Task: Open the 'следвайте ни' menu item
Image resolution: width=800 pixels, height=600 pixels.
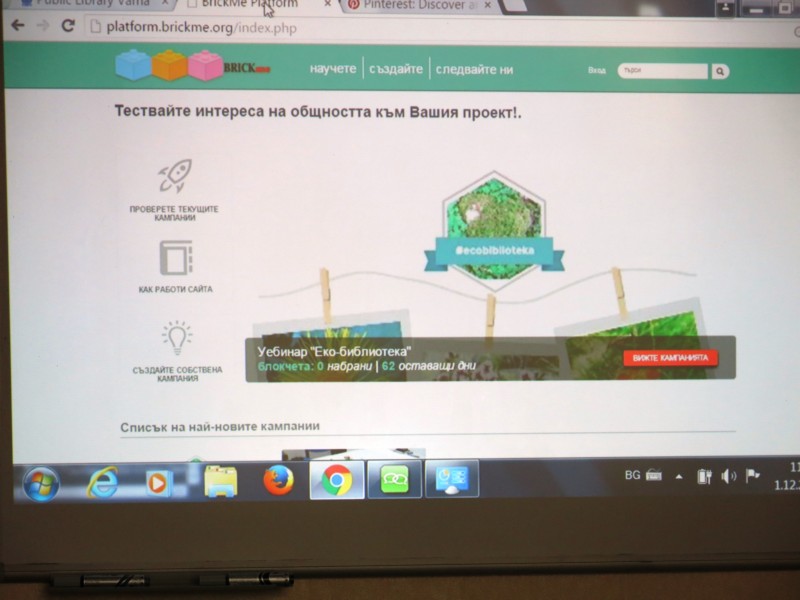Action: pos(475,69)
